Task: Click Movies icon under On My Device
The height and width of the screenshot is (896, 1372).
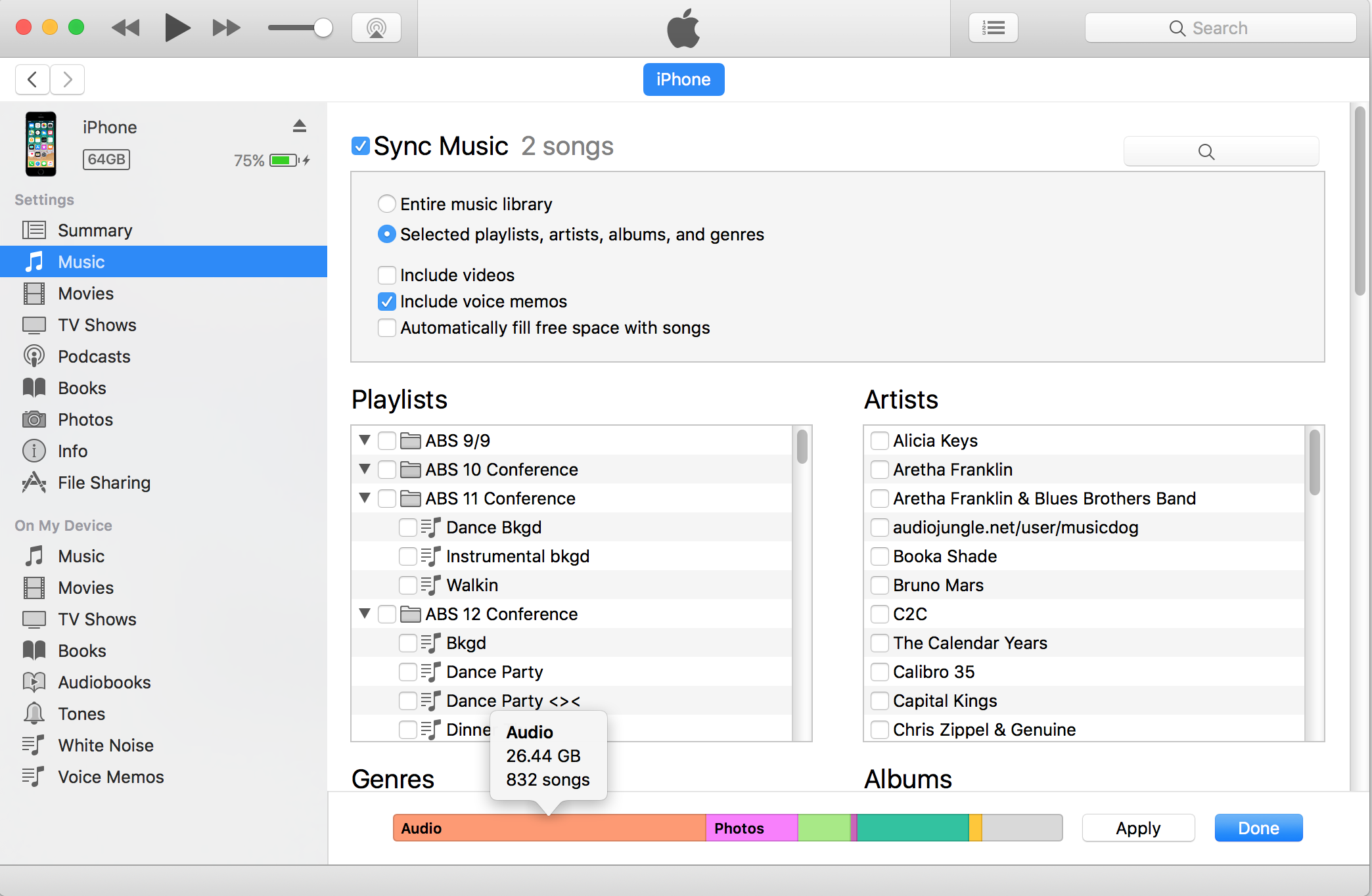Action: pyautogui.click(x=34, y=587)
